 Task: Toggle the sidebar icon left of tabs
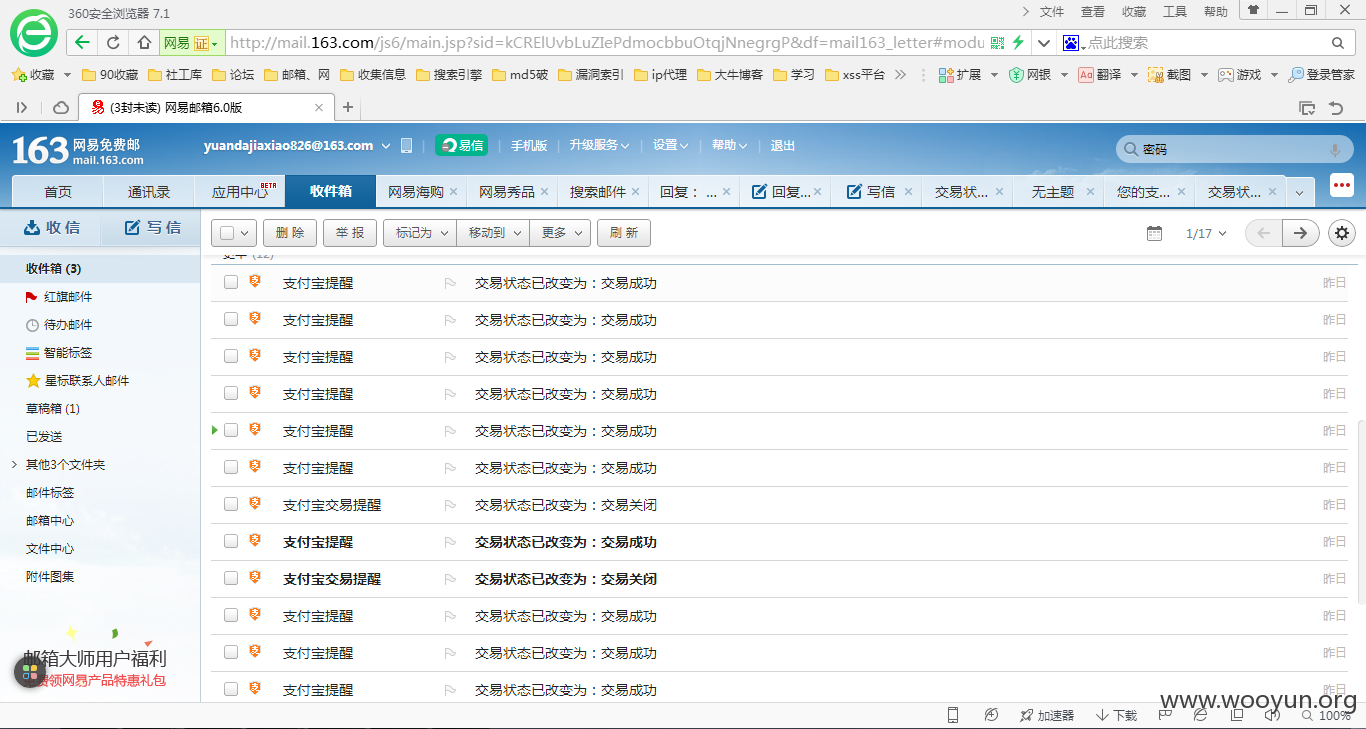coord(22,107)
